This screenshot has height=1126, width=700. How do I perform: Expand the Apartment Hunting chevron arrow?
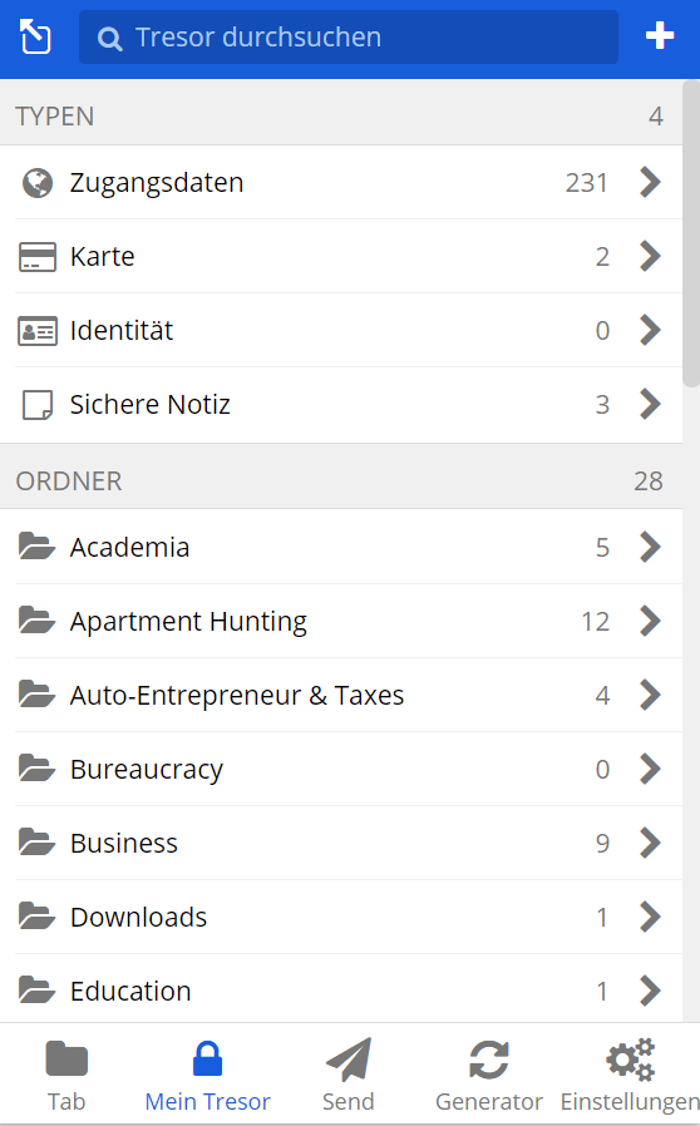[651, 621]
